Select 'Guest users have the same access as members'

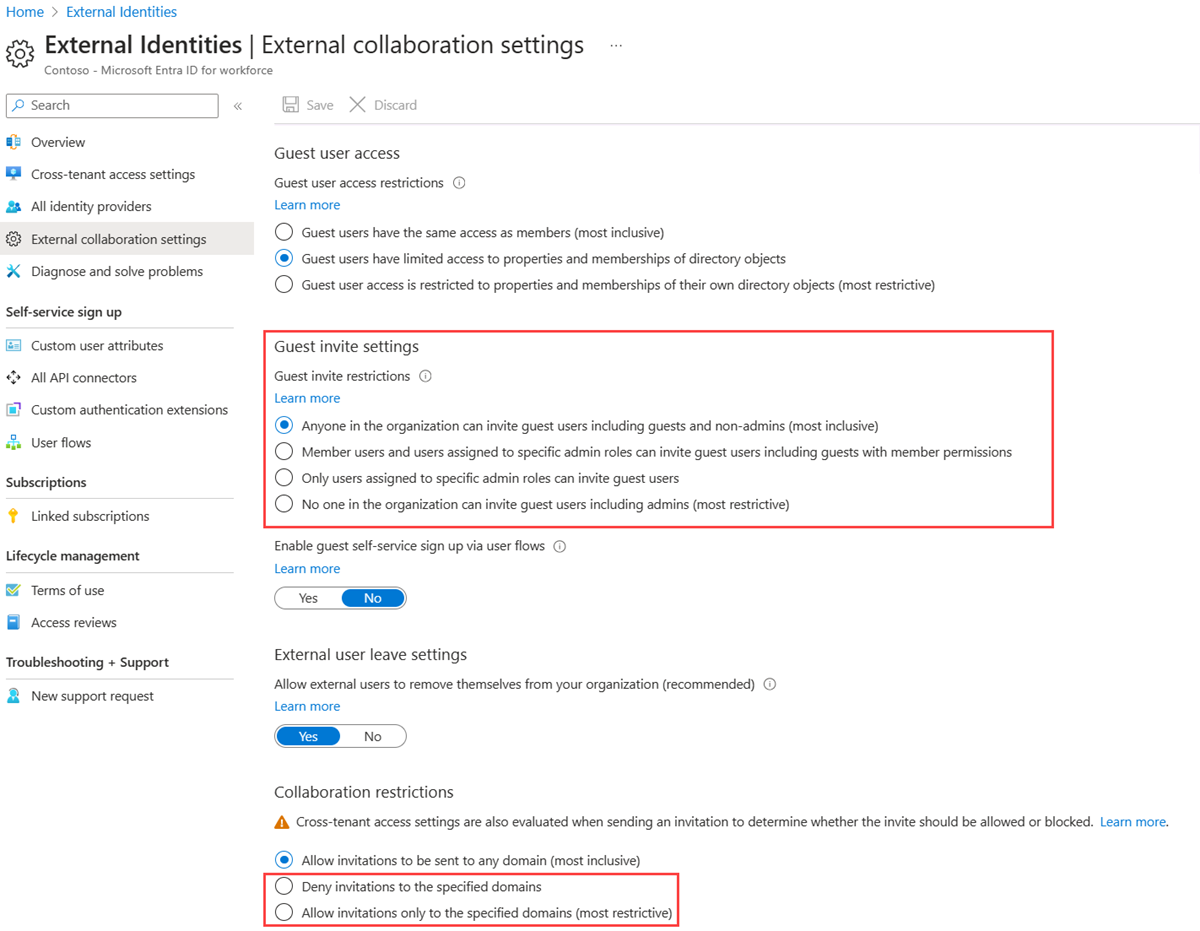tap(283, 231)
